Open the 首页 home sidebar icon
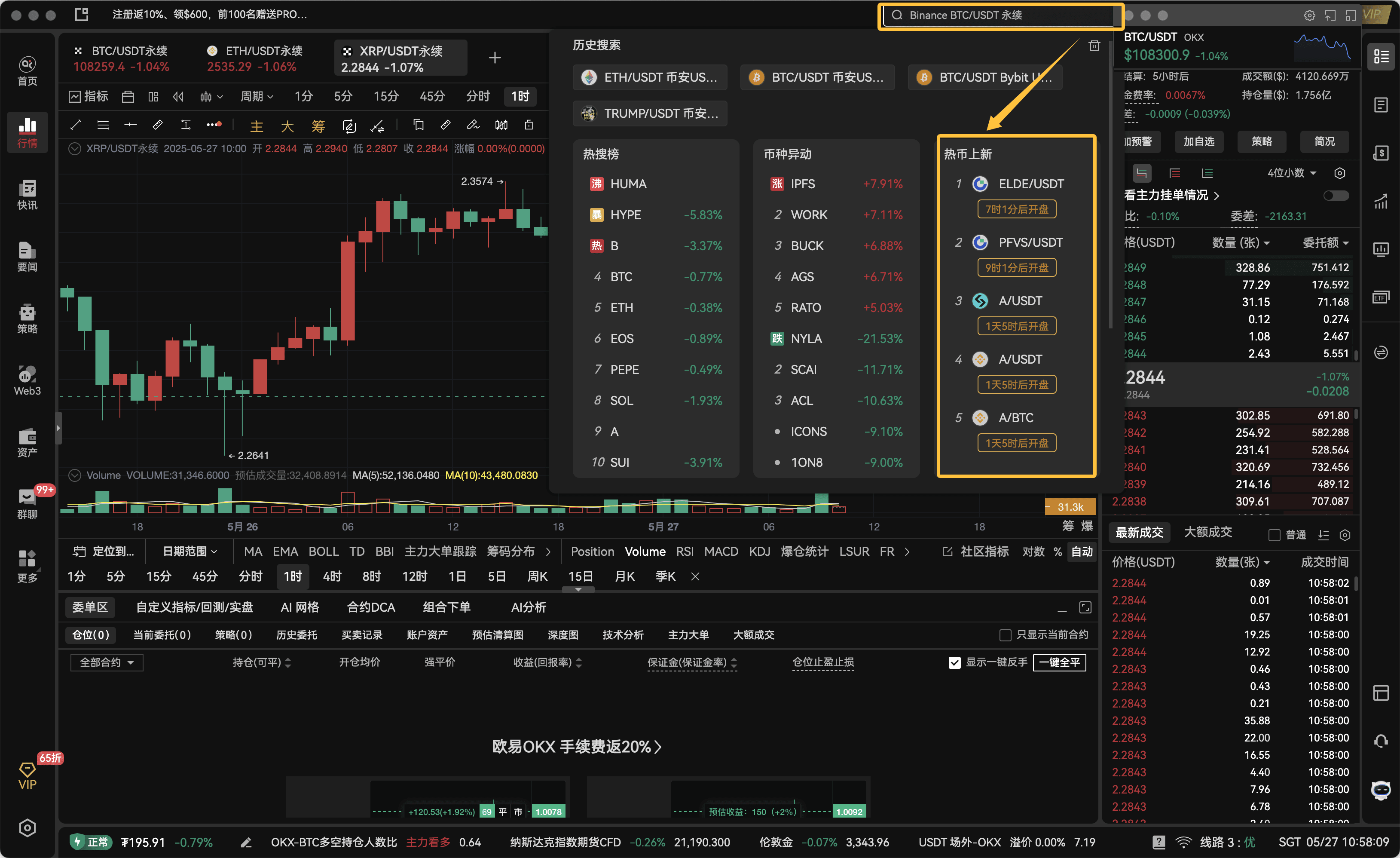Image resolution: width=1400 pixels, height=858 pixels. pos(27,70)
